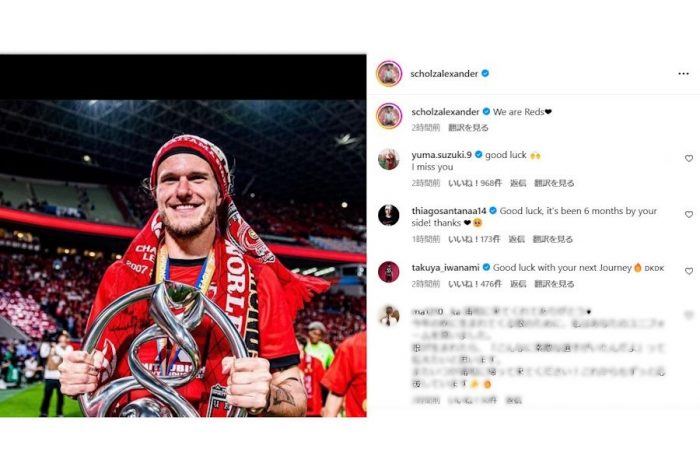Like yuma.suzuki.9's comment with heart icon

689,158
